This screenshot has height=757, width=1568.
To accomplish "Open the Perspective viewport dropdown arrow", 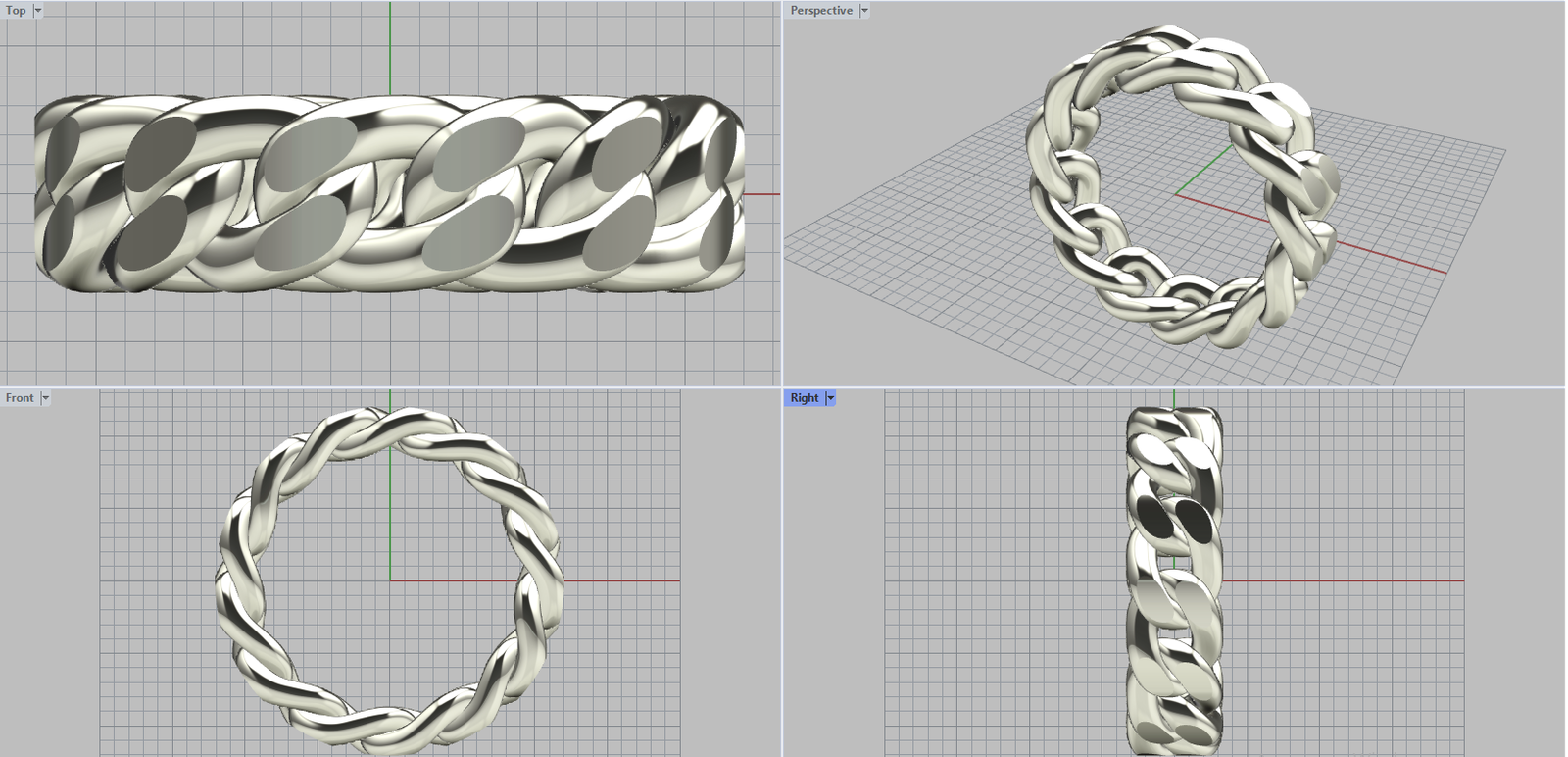I will pos(864,11).
